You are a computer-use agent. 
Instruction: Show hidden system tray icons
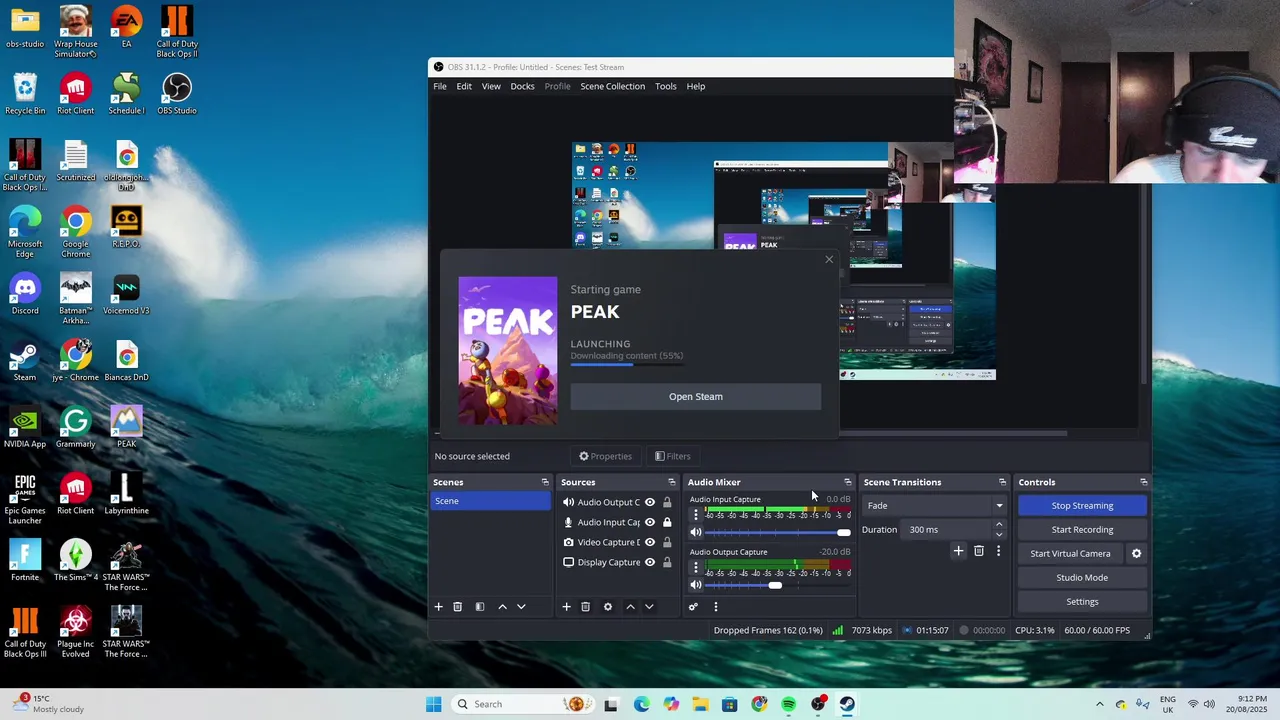pos(1100,704)
